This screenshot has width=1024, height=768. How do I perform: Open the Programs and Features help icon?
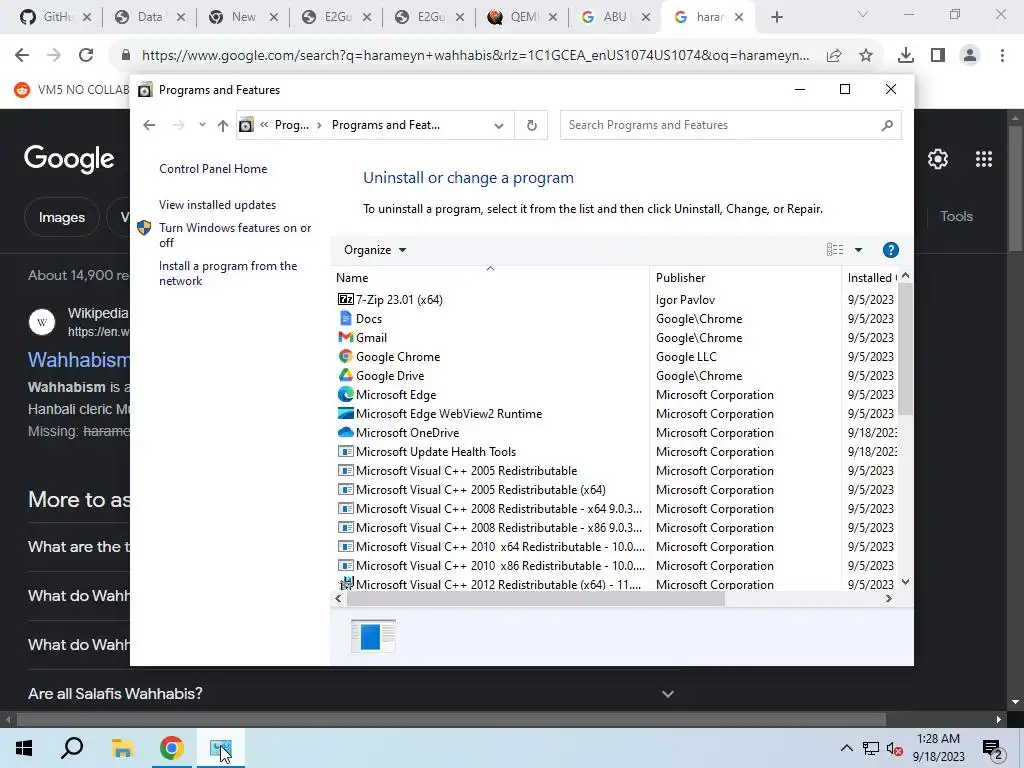(890, 249)
